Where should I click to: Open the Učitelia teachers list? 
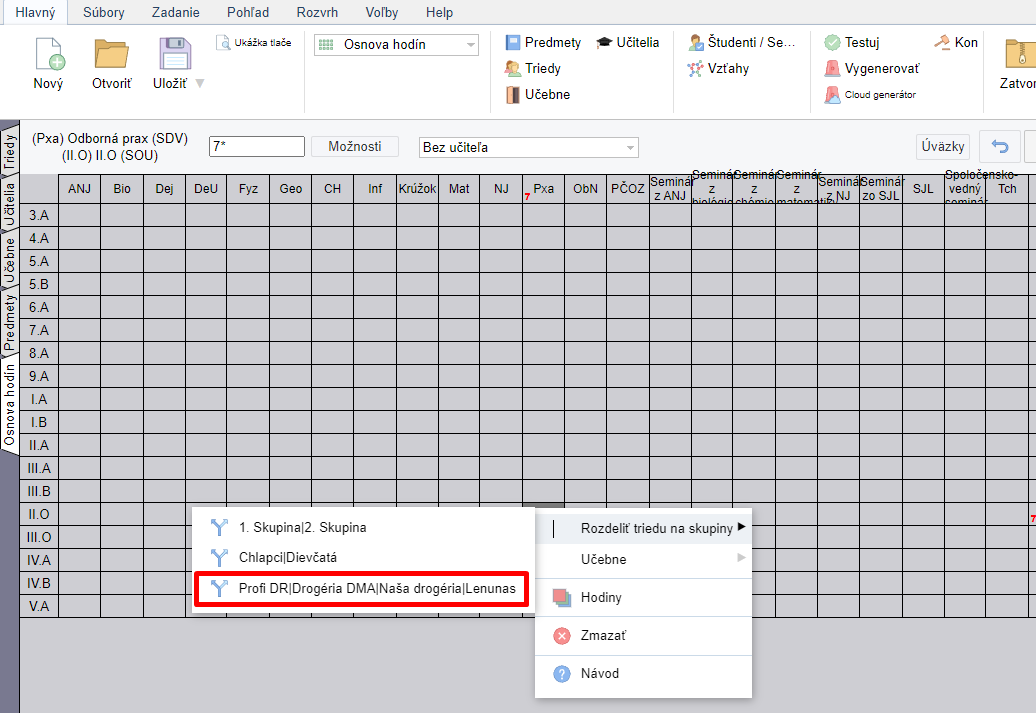point(628,42)
